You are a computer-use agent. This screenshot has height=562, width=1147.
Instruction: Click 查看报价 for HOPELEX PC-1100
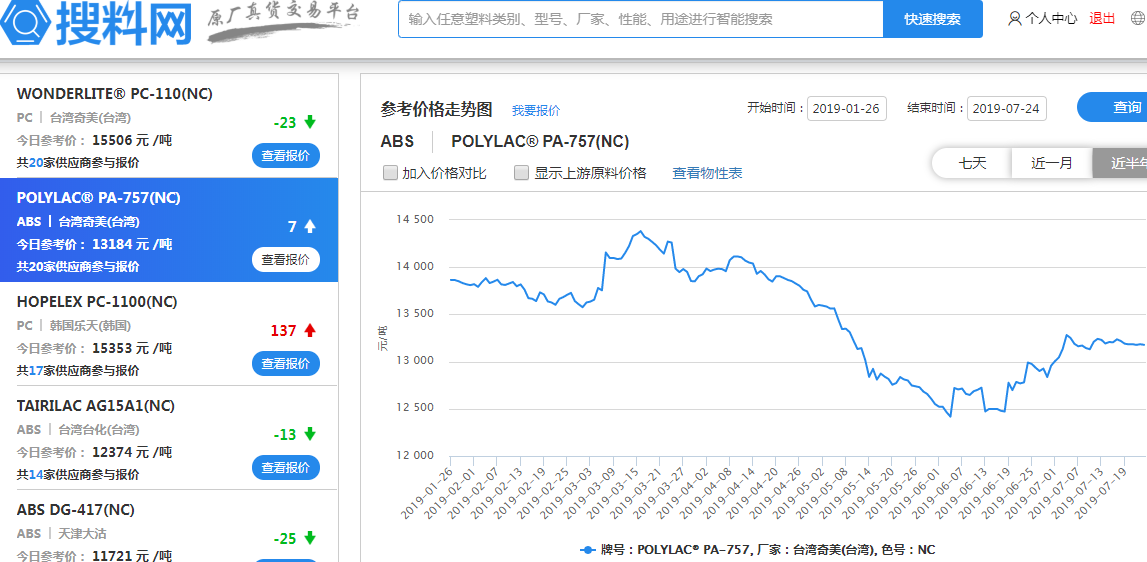(286, 364)
